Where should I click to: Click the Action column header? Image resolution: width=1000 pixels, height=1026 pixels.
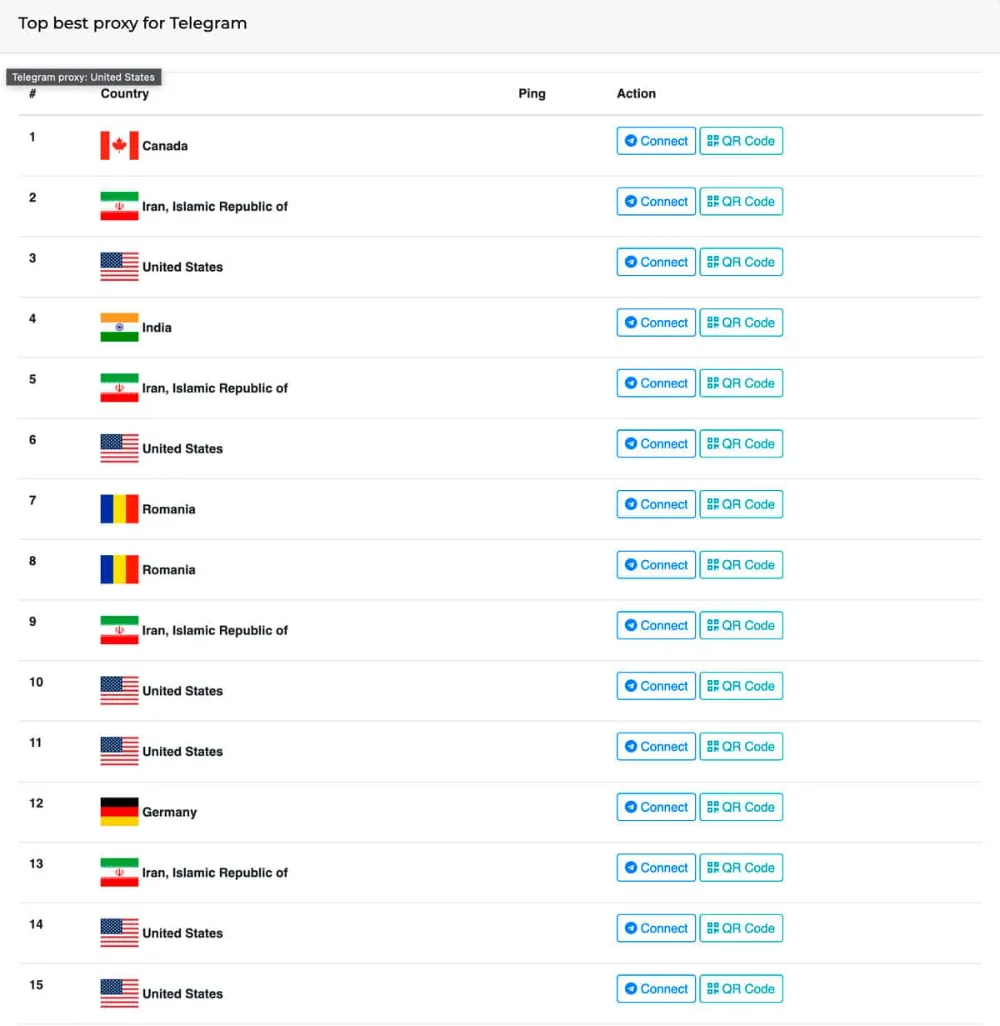pyautogui.click(x=635, y=94)
